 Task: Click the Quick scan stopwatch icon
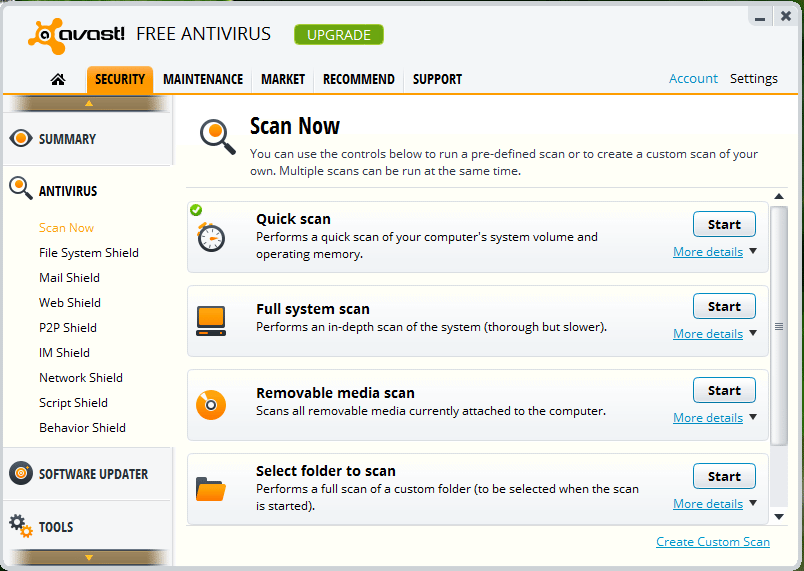[x=211, y=237]
